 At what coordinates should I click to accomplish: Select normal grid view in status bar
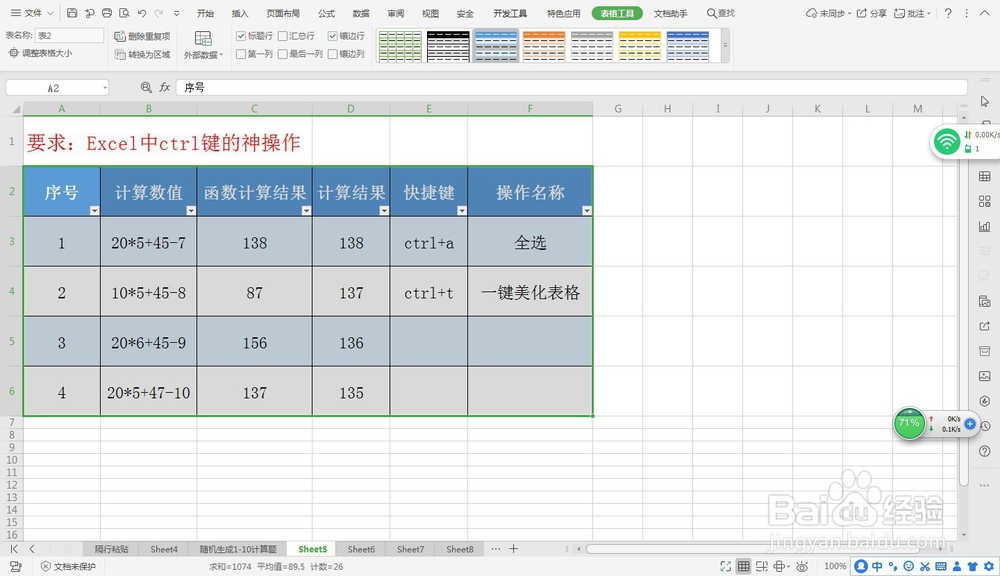coord(744,566)
